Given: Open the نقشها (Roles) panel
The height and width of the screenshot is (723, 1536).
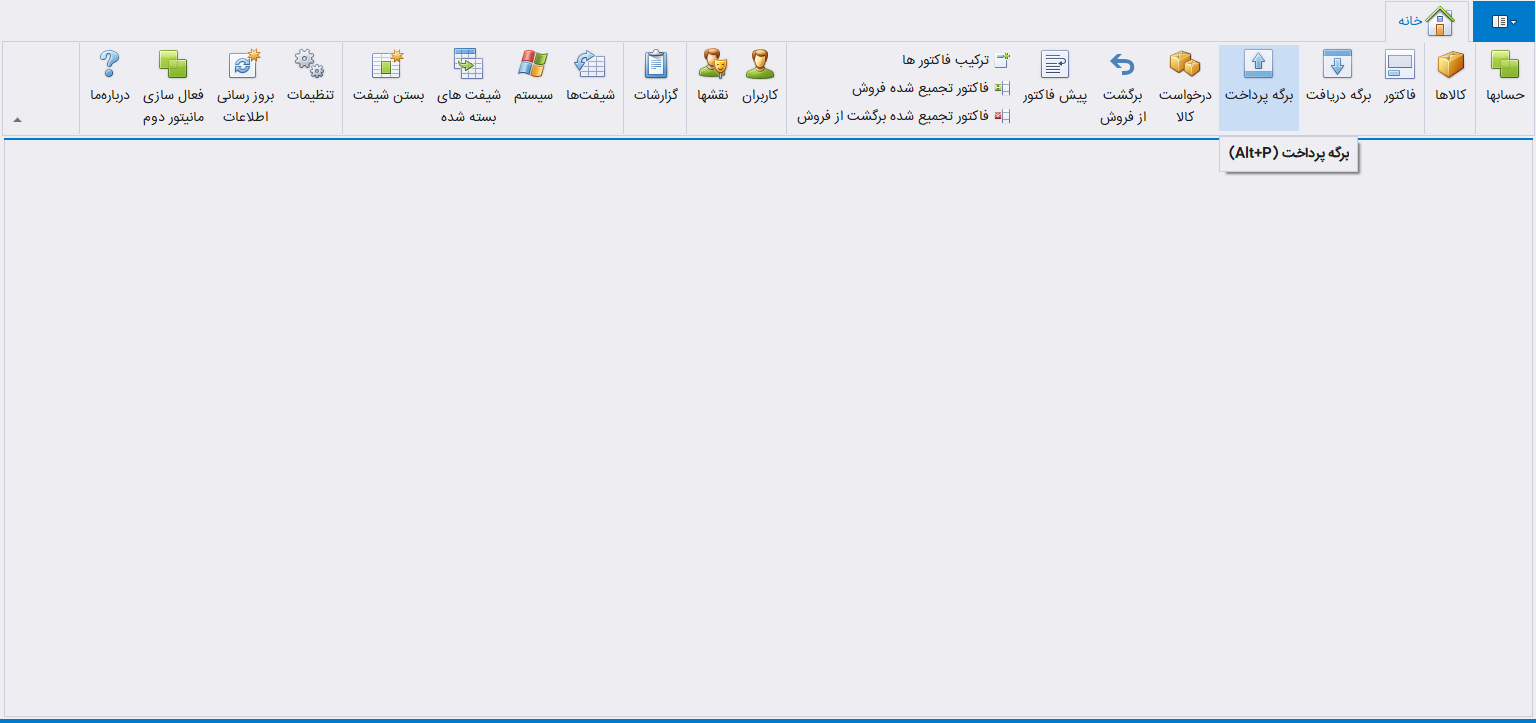Looking at the screenshot, I should click(713, 85).
